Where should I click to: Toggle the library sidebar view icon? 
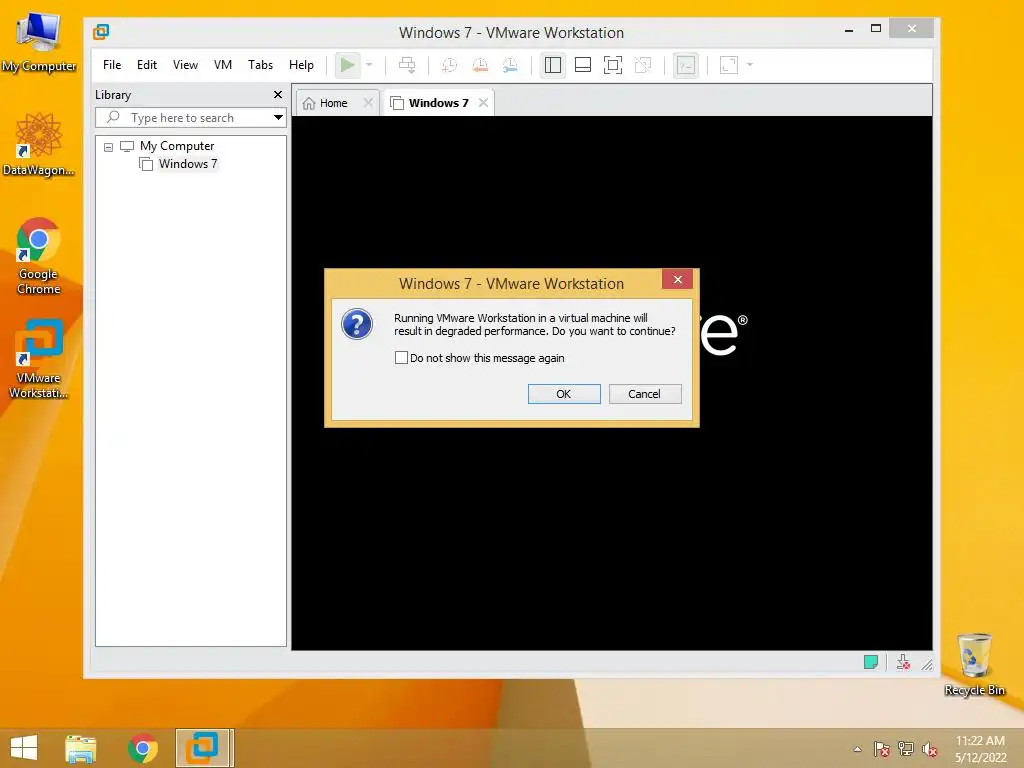click(x=552, y=65)
